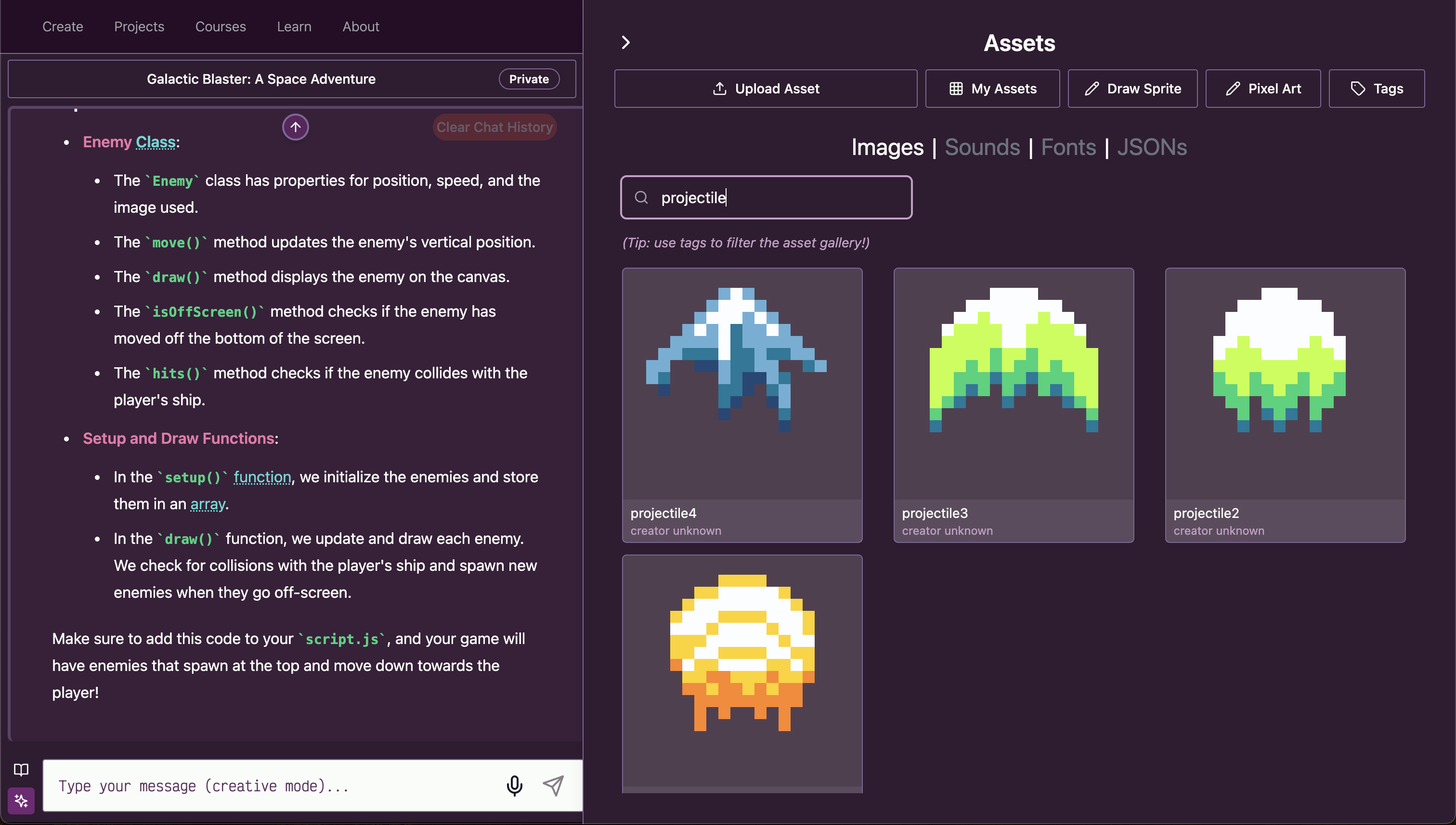
Task: Open My Assets grid view
Action: pyautogui.click(x=992, y=89)
